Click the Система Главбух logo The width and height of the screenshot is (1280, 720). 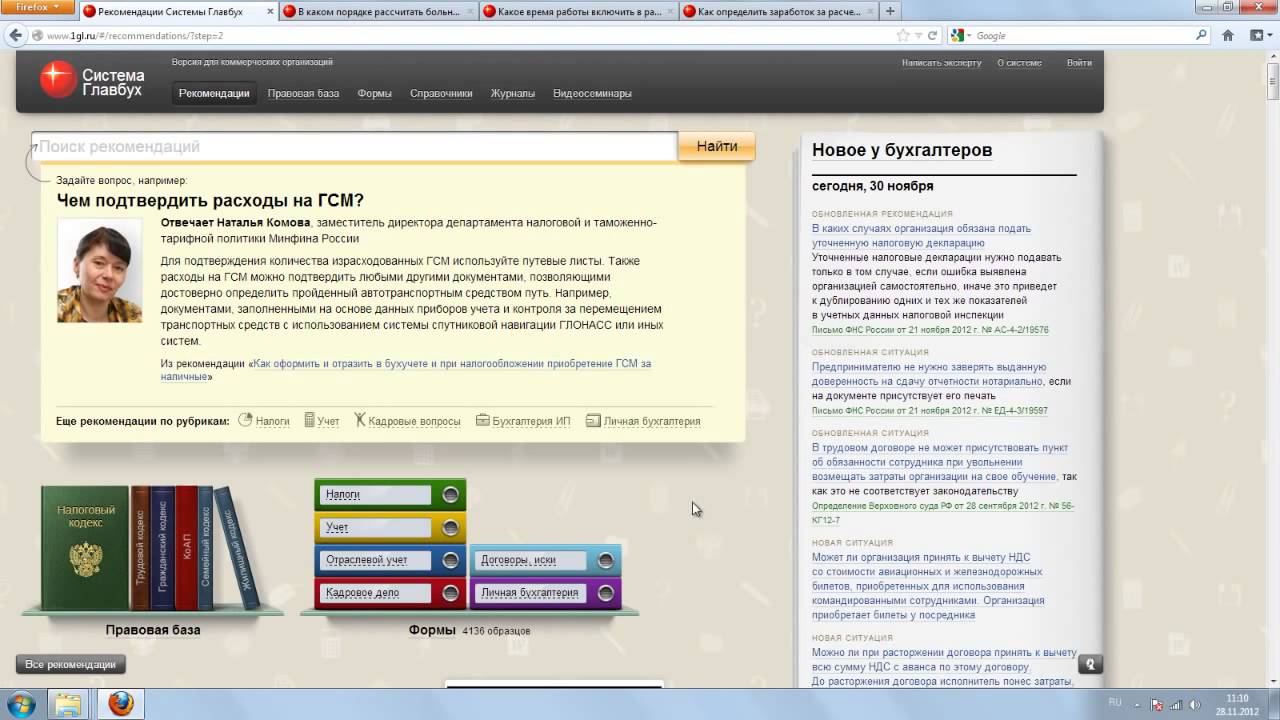pos(92,80)
